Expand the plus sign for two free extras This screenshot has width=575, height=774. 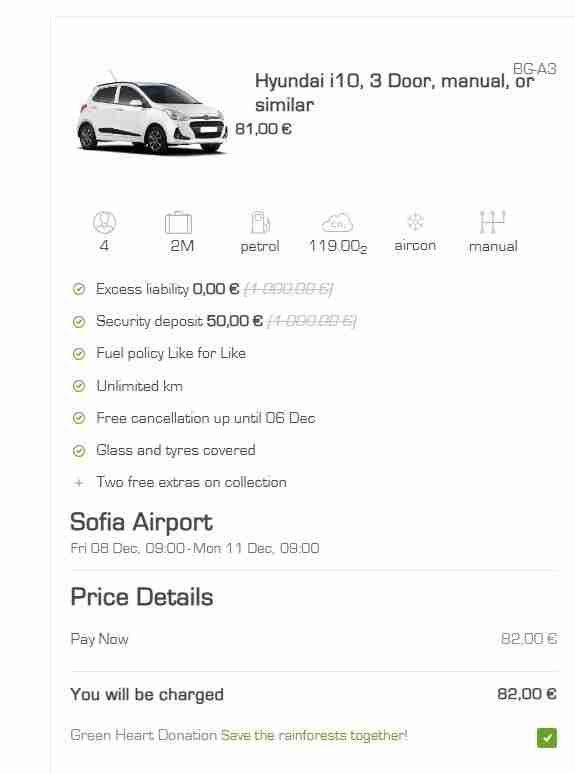79,483
